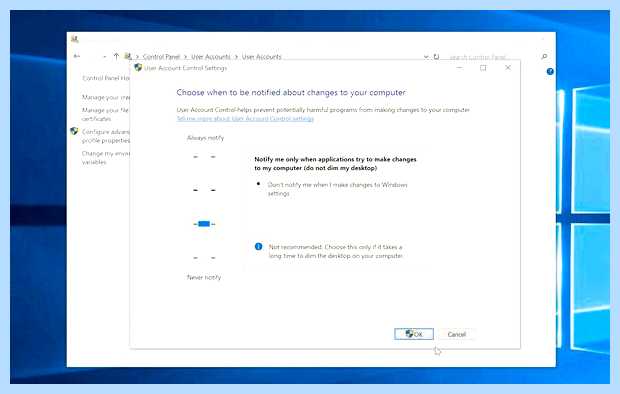620x394 pixels.
Task: Click the blue UAC slider thumb
Action: point(204,224)
